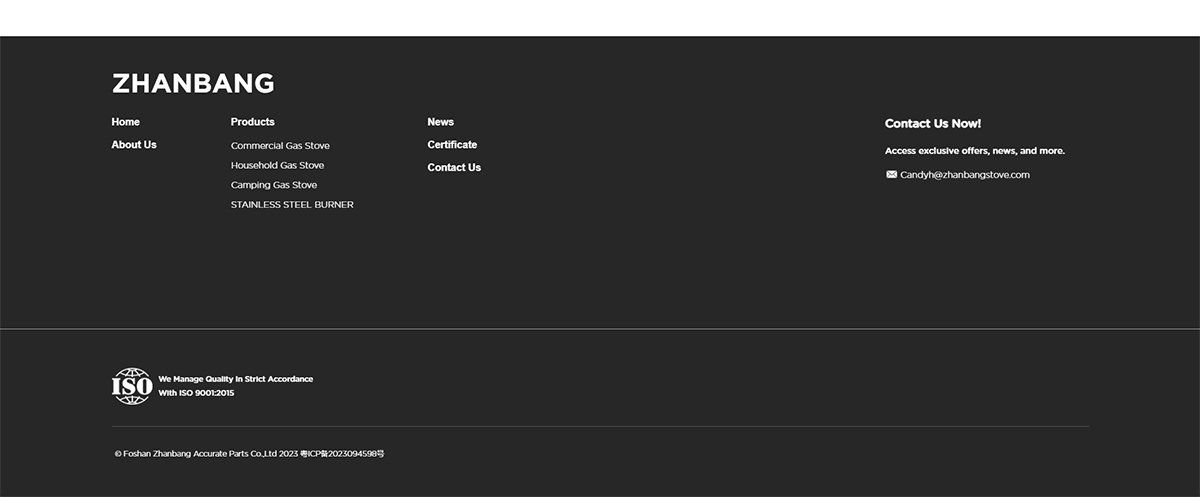Click the 'Access exclusive offers, news' text
The width and height of the screenshot is (1200, 497).
click(974, 151)
